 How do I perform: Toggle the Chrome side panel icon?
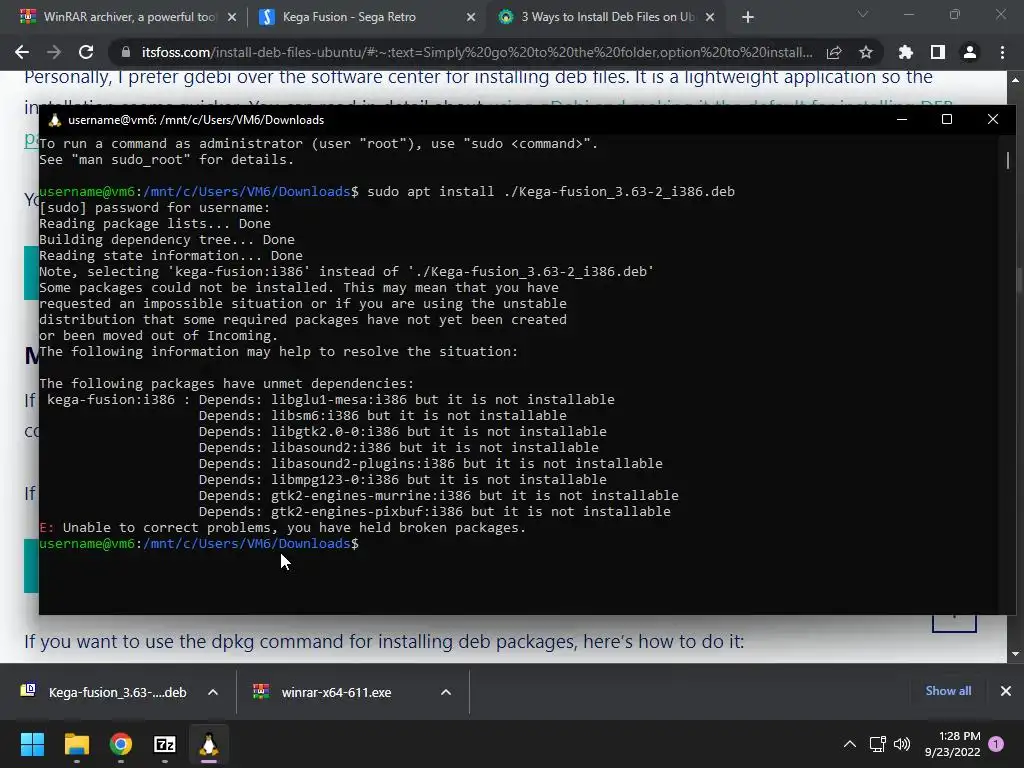click(937, 52)
